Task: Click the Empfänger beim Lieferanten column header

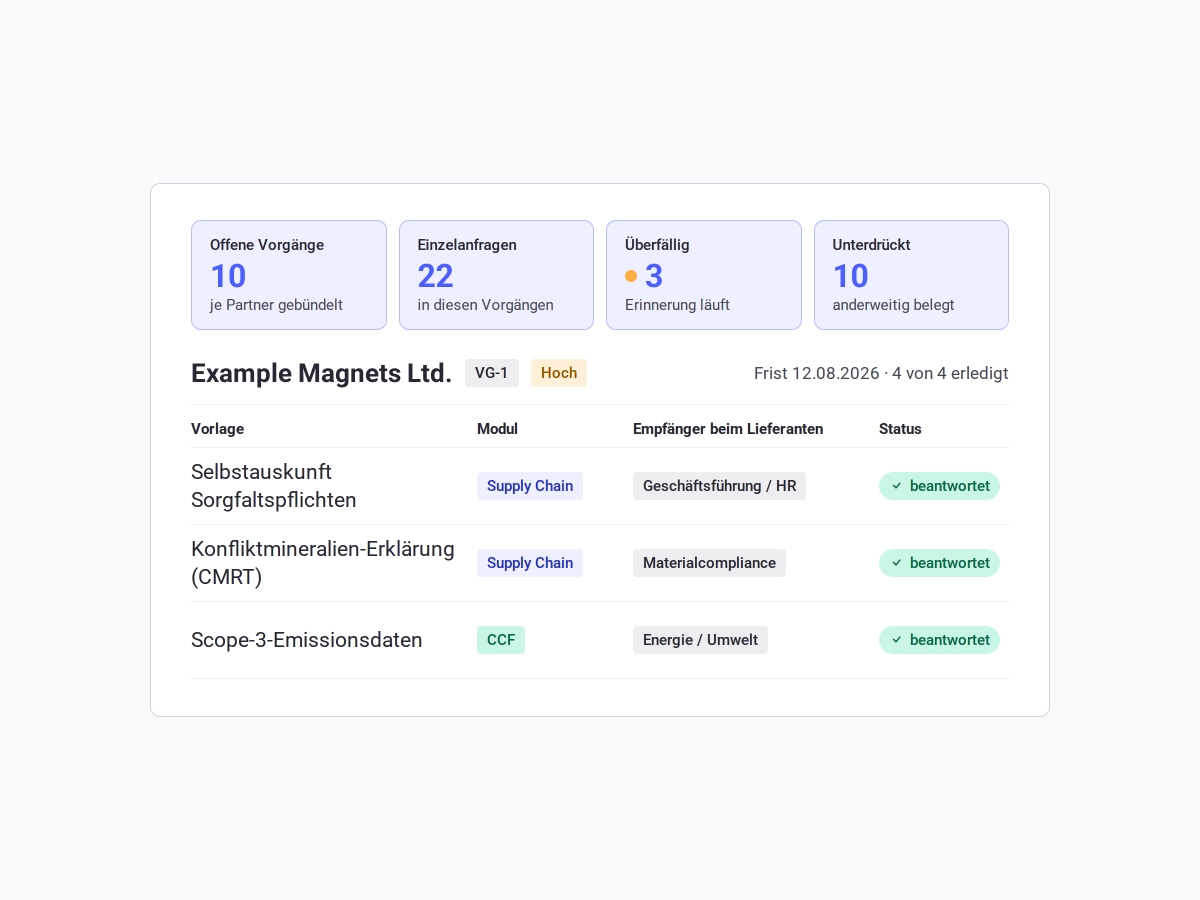Action: [728, 429]
